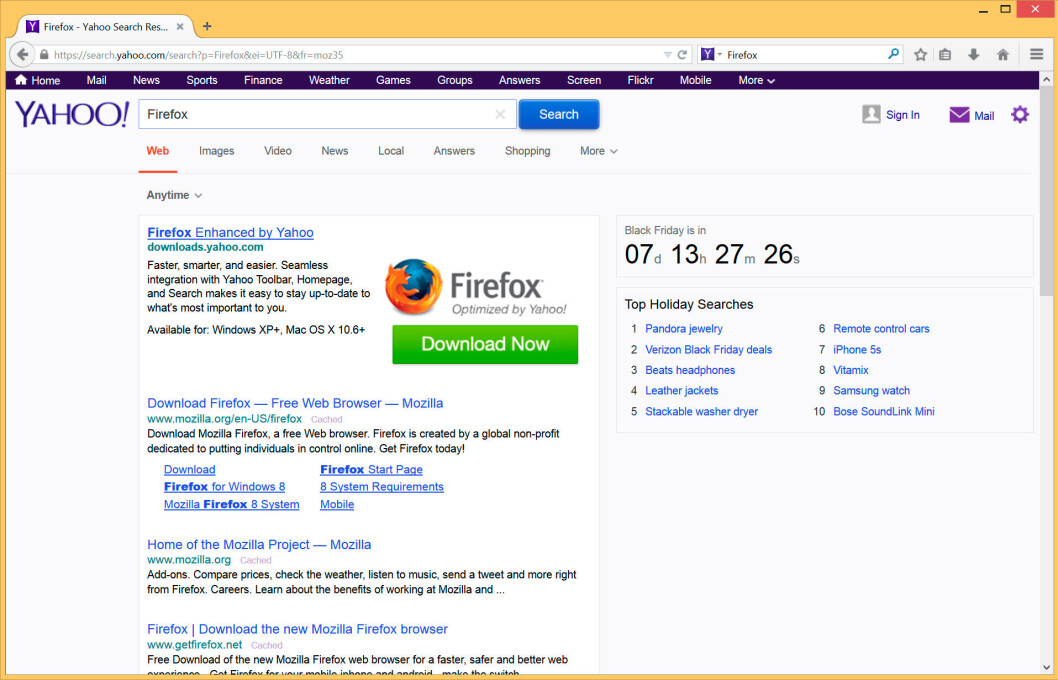Click the Sign In link
1058x680 pixels.
coord(903,115)
